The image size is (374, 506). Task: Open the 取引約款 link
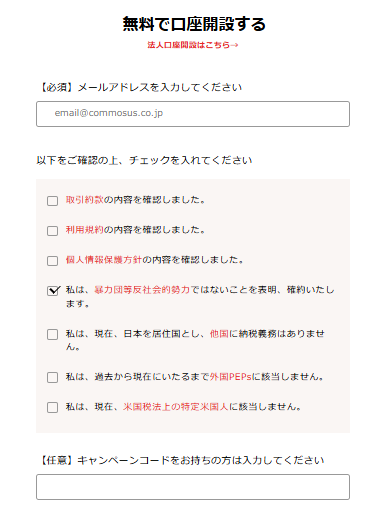point(85,200)
